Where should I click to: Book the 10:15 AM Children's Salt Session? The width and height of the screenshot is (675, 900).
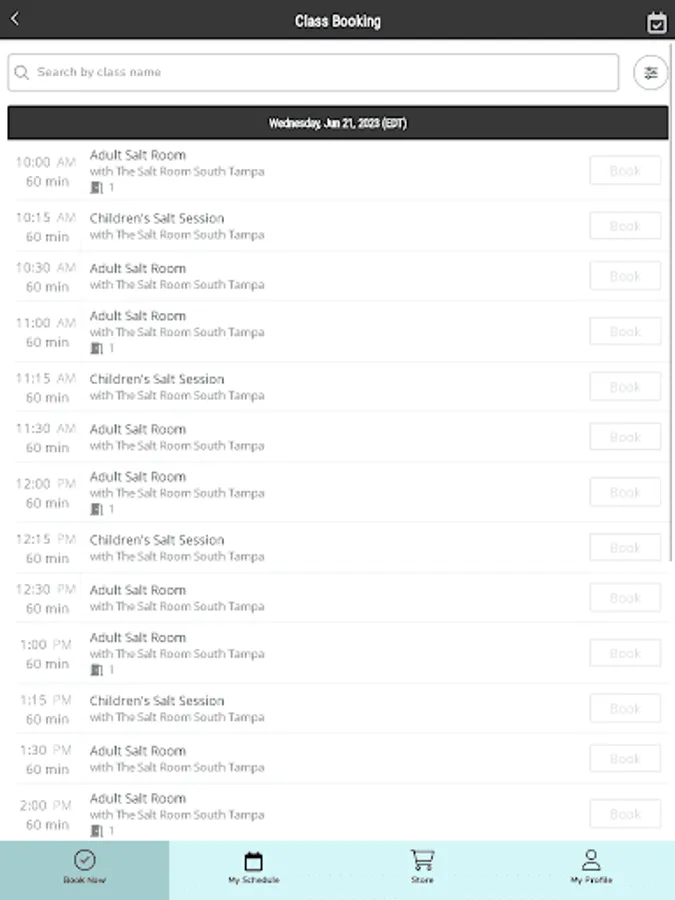625,226
